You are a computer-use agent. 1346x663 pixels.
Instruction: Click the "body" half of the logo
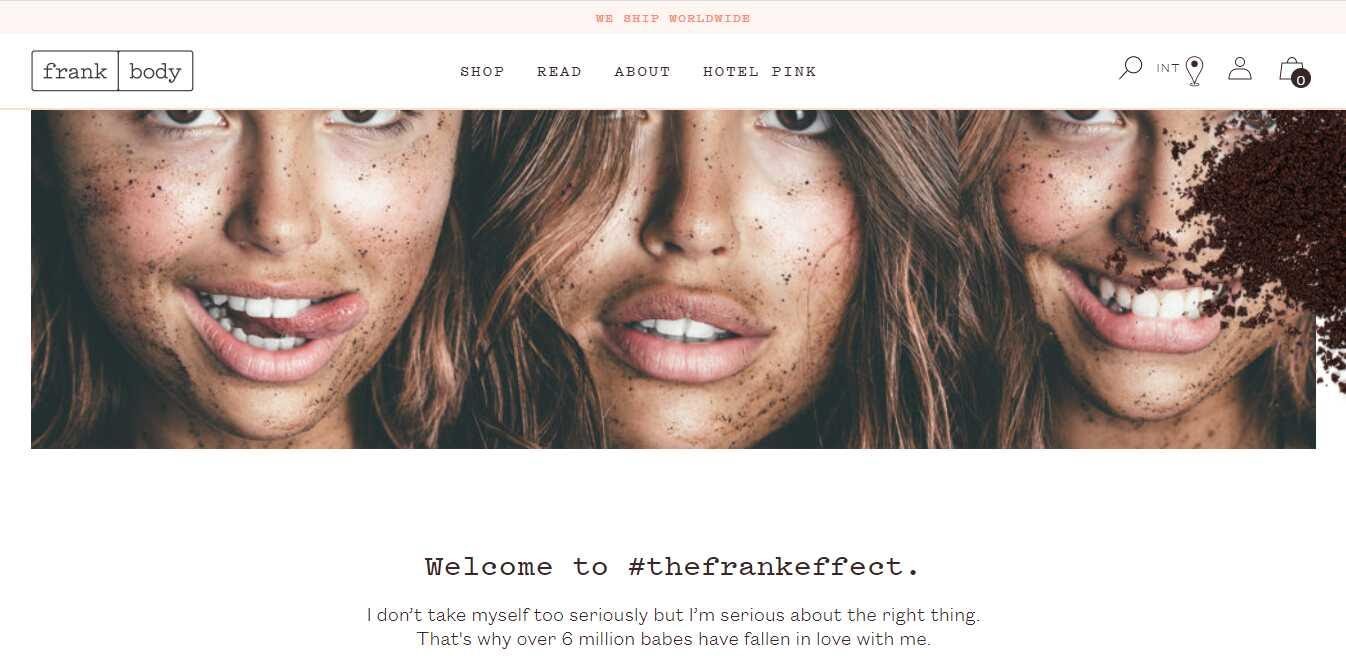coord(156,71)
